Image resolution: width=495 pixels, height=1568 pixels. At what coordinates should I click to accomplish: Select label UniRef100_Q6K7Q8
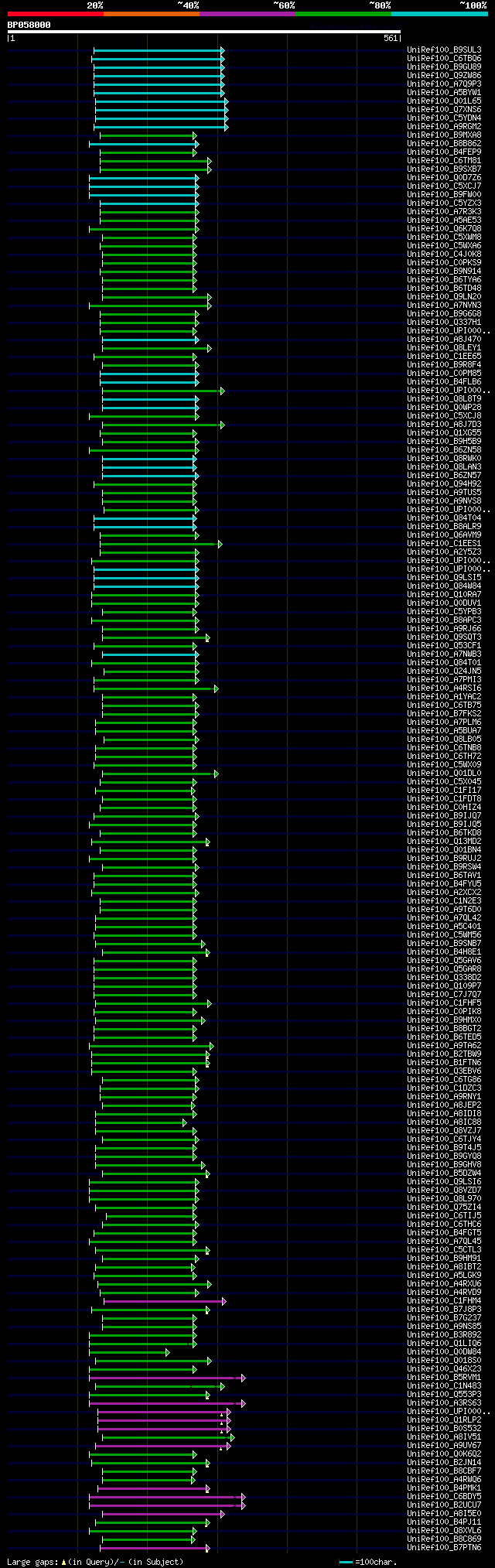(x=444, y=228)
